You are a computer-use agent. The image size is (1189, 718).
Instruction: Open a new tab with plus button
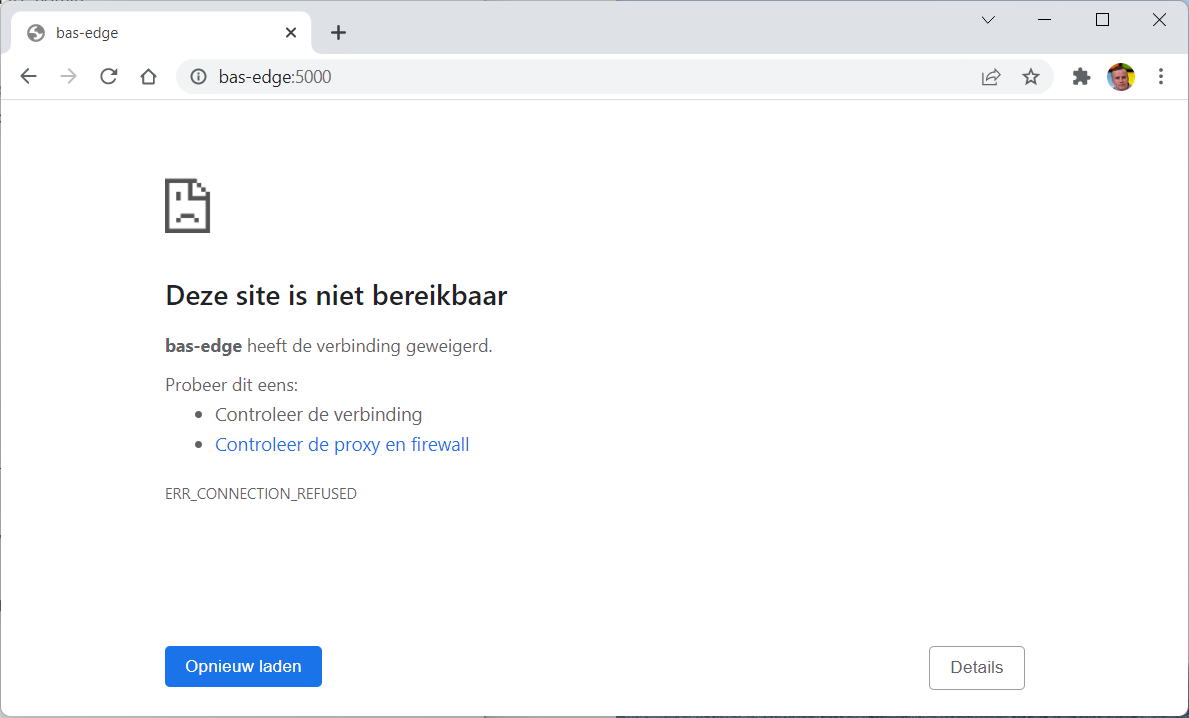tap(338, 33)
